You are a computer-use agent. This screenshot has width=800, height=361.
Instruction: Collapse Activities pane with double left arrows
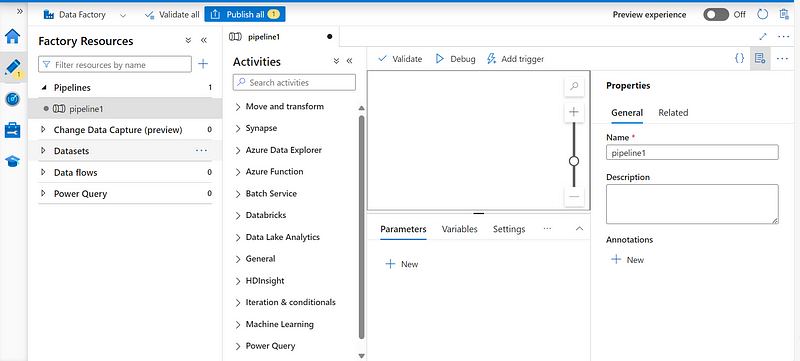[349, 61]
